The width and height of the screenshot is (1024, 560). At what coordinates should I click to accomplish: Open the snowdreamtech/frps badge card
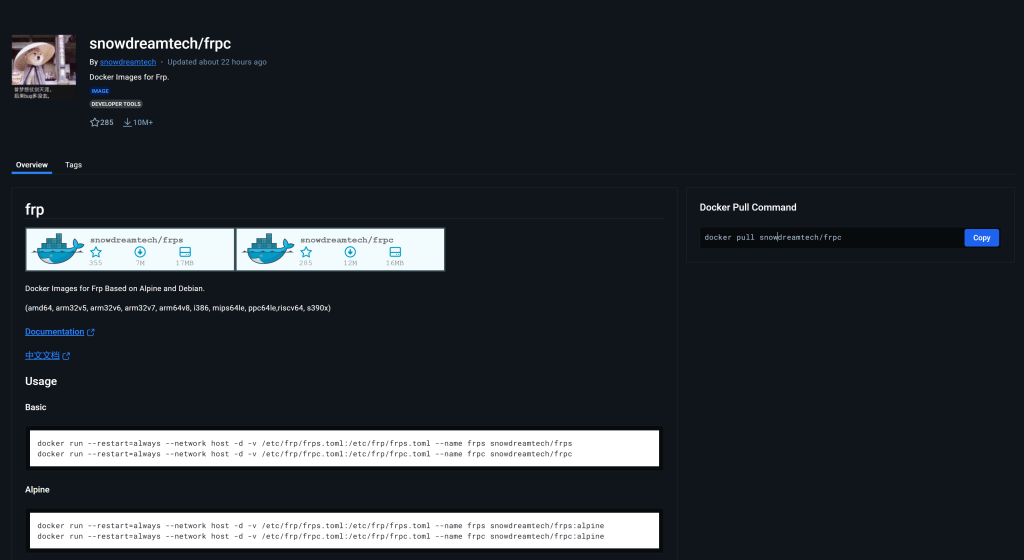tap(130, 249)
